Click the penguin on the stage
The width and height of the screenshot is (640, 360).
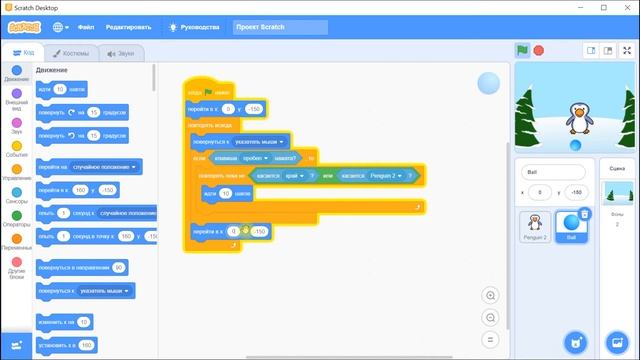point(580,118)
